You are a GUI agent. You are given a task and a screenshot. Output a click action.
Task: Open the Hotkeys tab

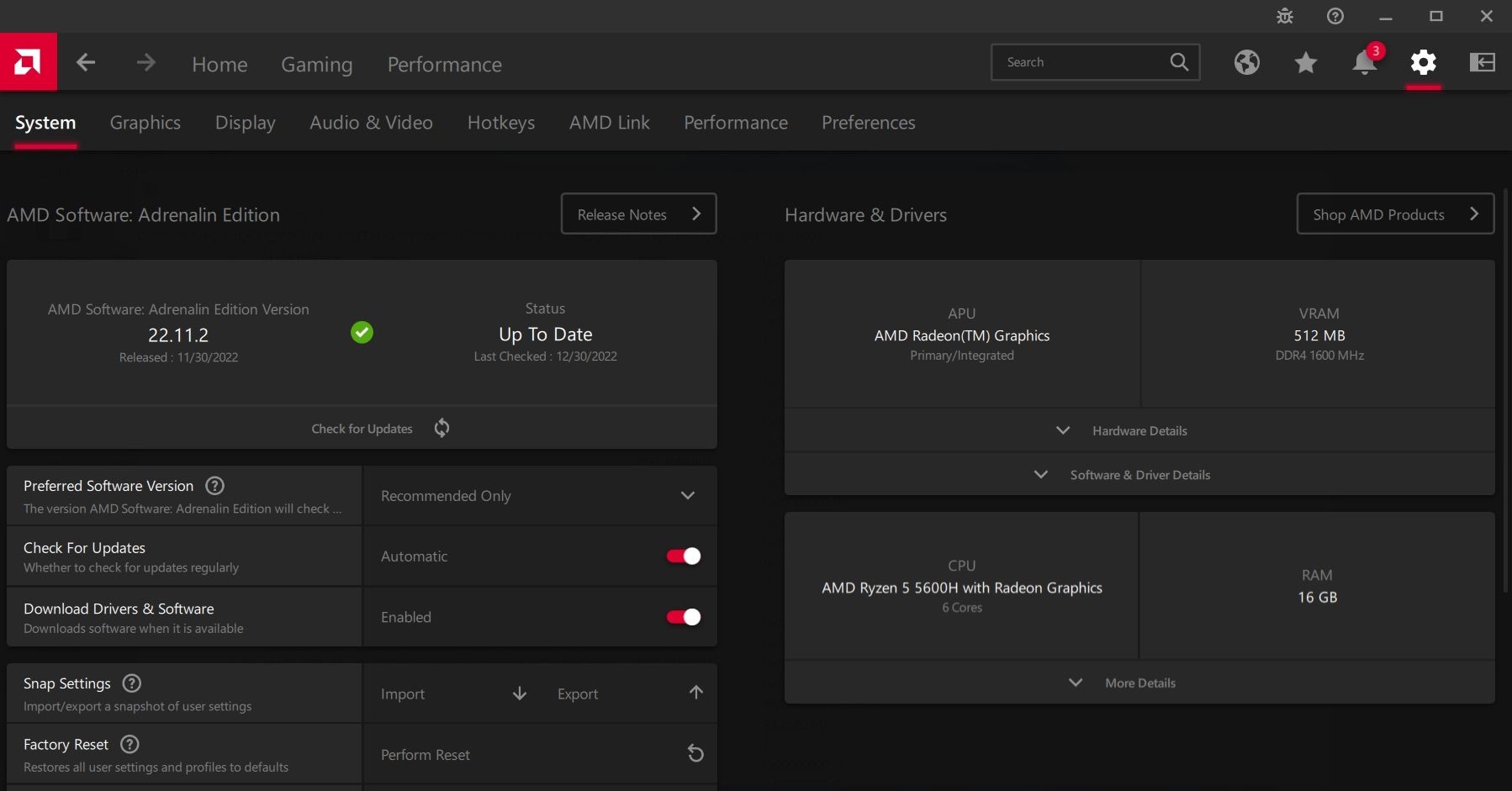point(501,123)
